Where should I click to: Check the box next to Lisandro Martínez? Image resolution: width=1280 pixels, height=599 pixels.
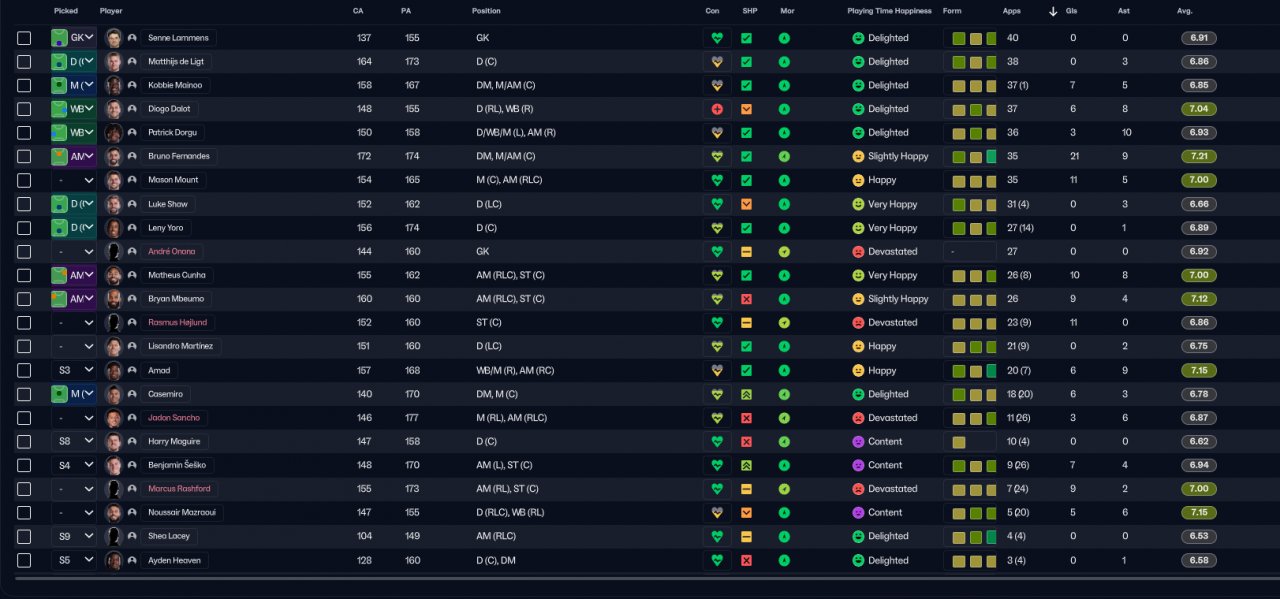[x=24, y=347]
